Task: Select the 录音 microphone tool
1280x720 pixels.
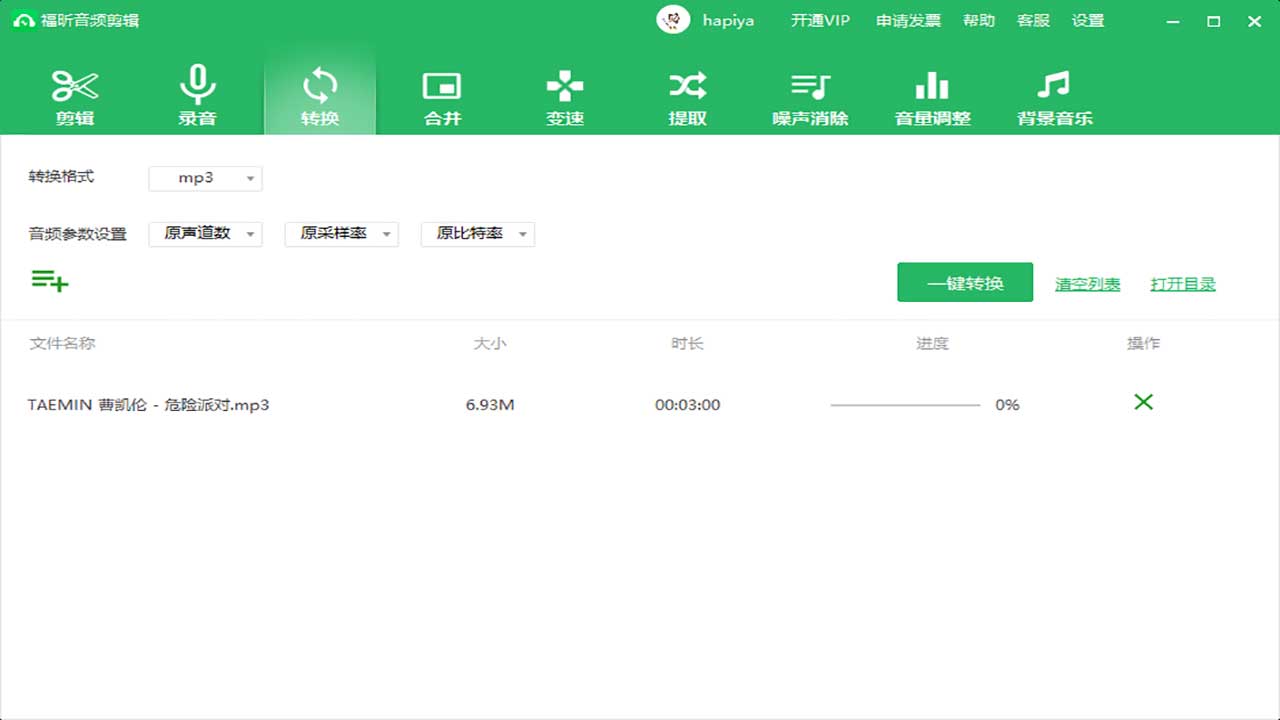Action: click(197, 97)
